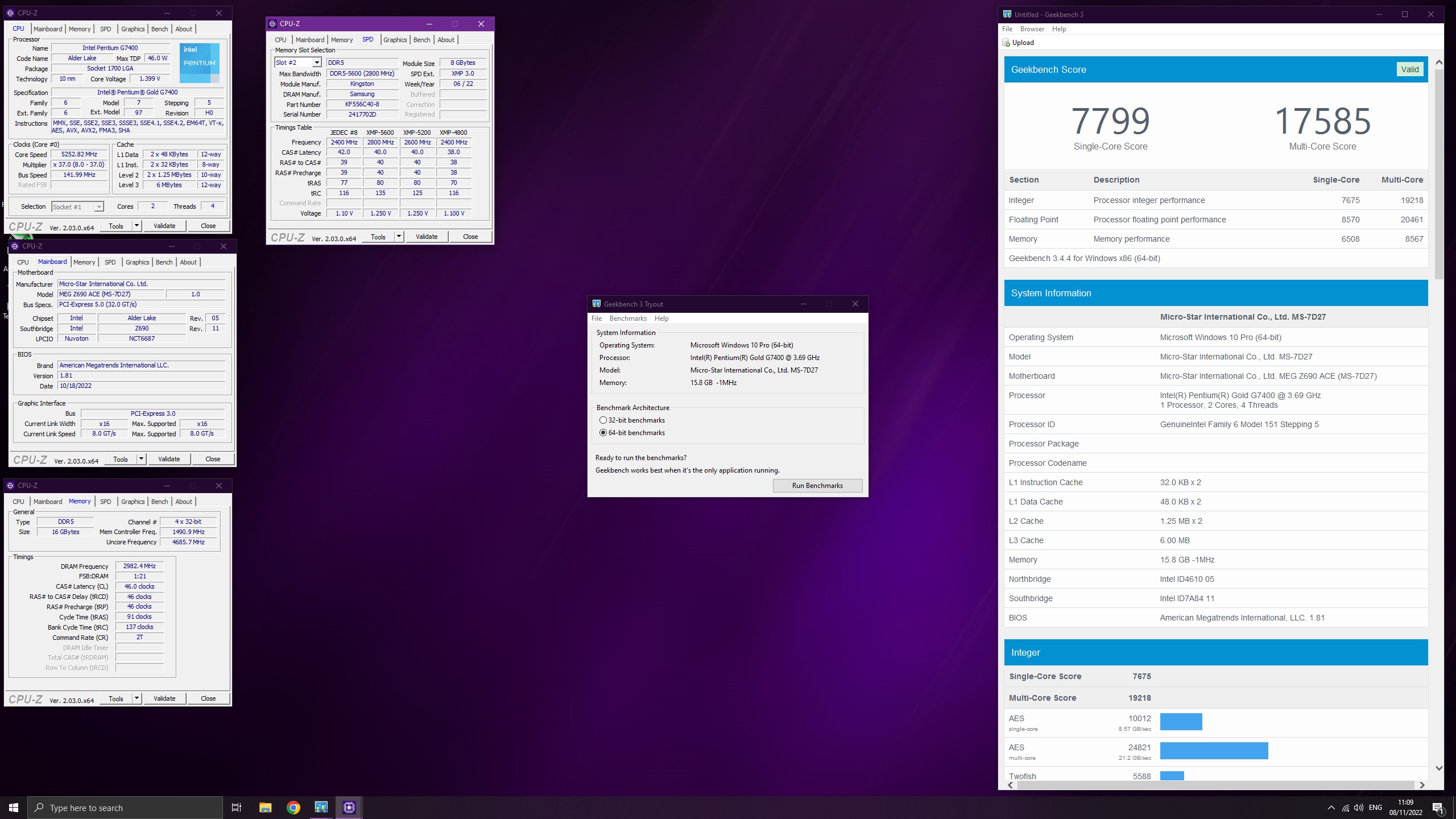Switch to SPD tab in CPU-Z Memory window
The image size is (1456, 819).
pyautogui.click(x=106, y=502)
